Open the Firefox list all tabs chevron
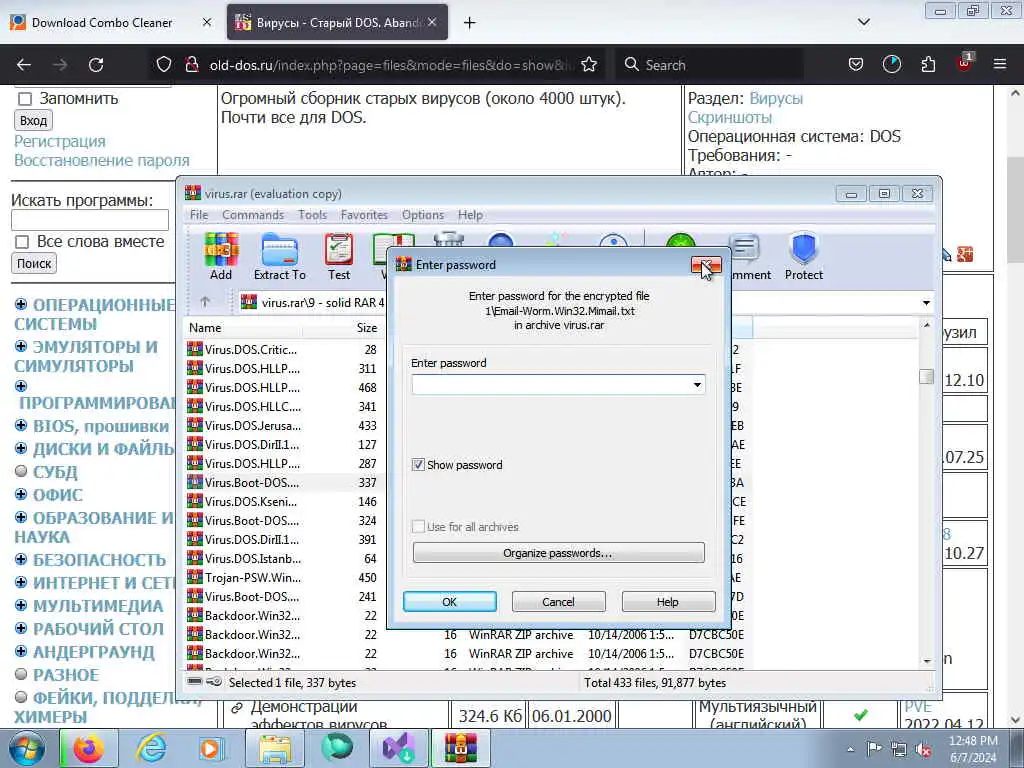The width and height of the screenshot is (1024, 768). coord(864,22)
